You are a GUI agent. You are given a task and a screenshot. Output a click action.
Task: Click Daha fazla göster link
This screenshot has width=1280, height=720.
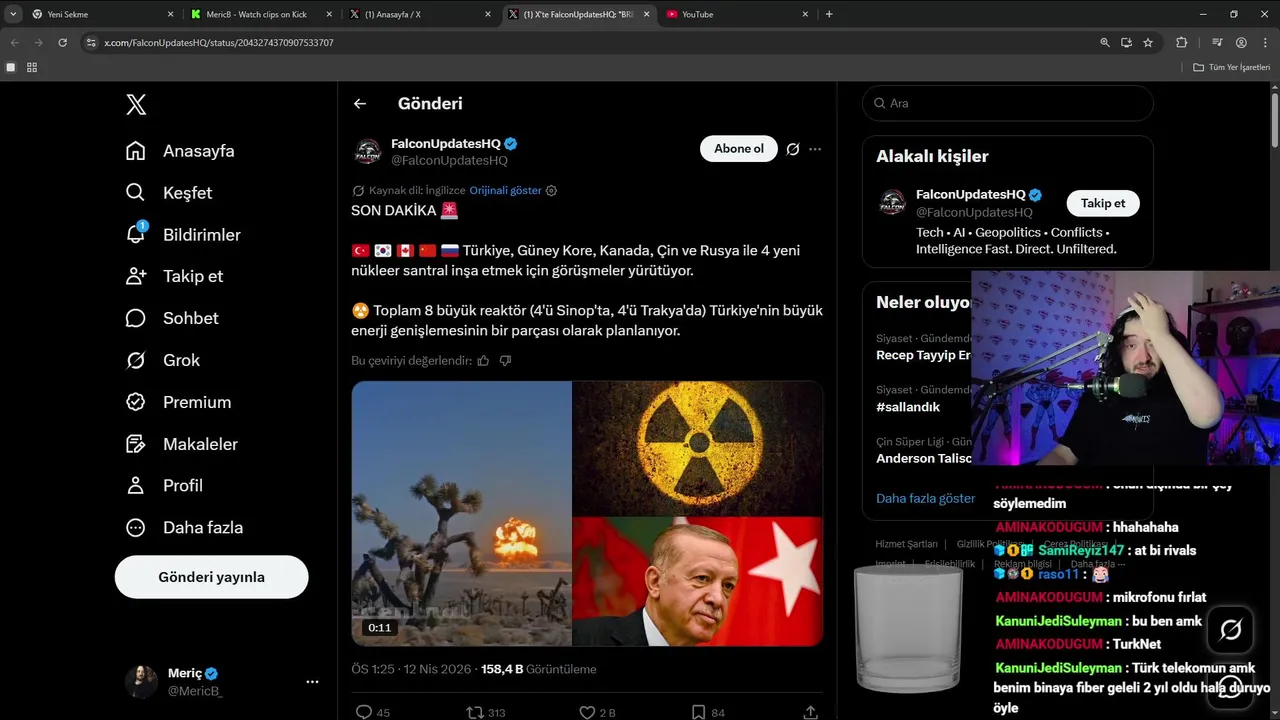[925, 498]
